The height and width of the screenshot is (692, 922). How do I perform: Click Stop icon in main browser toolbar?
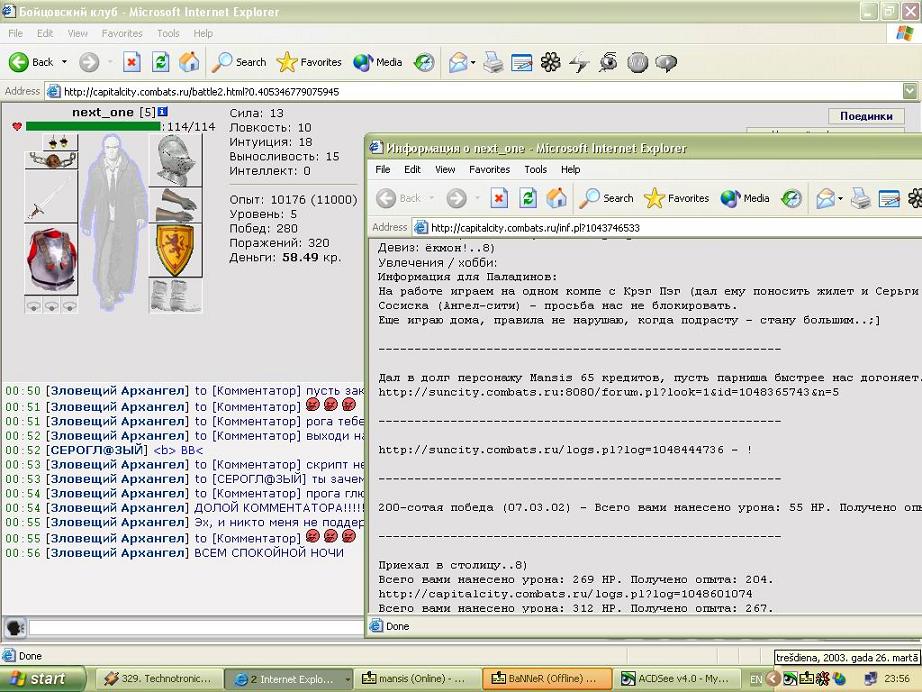(x=132, y=62)
